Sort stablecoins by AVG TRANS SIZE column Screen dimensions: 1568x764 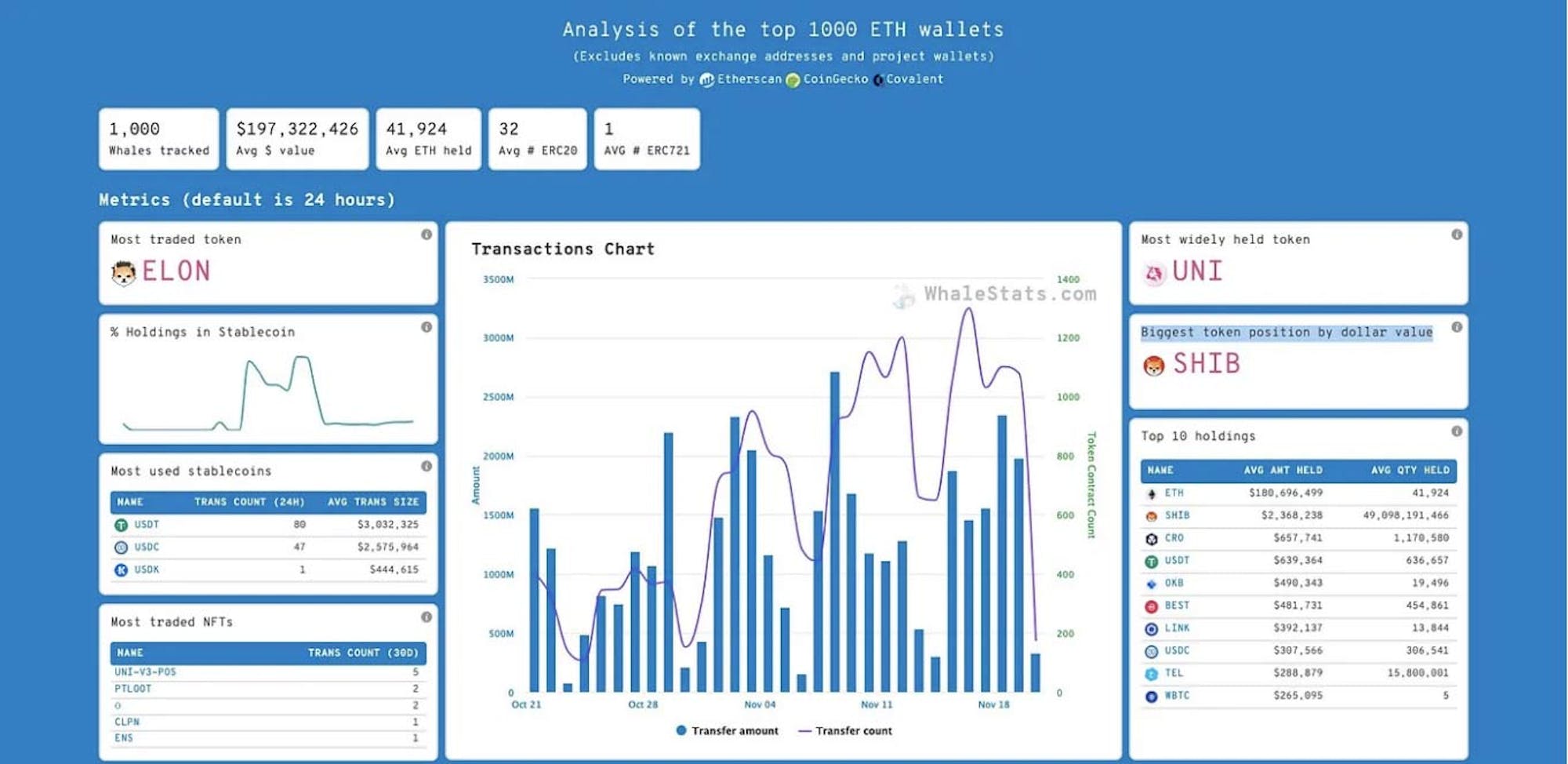(373, 502)
